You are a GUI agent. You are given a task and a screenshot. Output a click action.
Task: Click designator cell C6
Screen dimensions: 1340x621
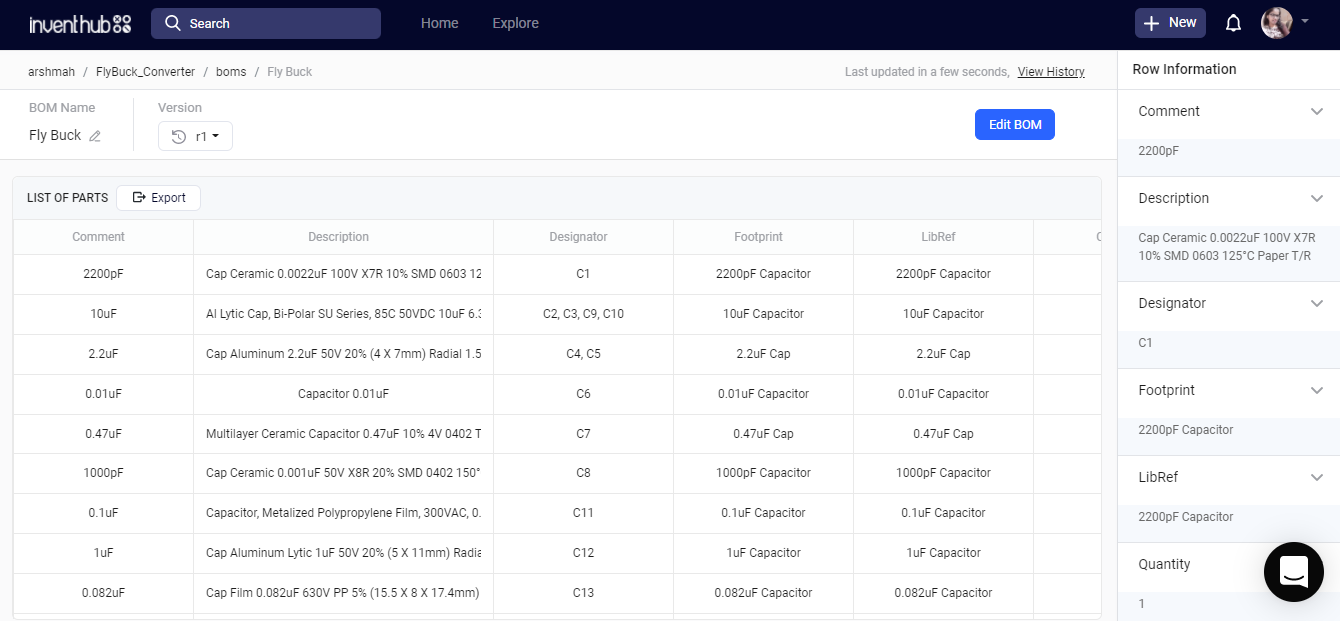pyautogui.click(x=583, y=394)
